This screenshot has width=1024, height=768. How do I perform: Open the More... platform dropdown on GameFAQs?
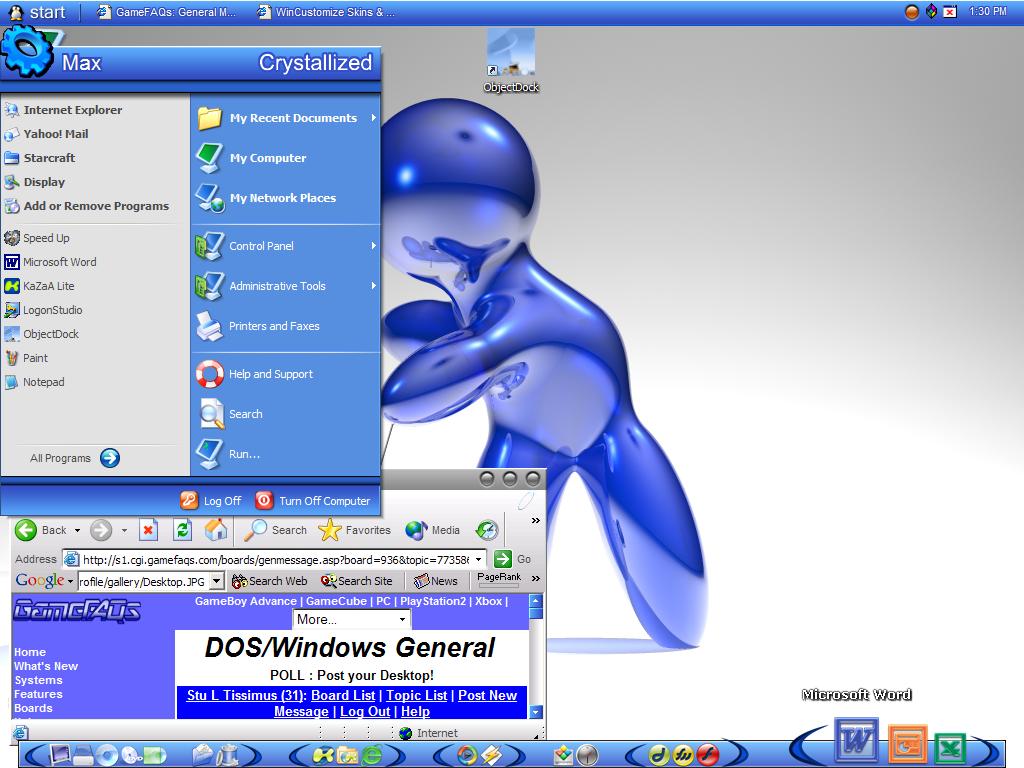351,619
